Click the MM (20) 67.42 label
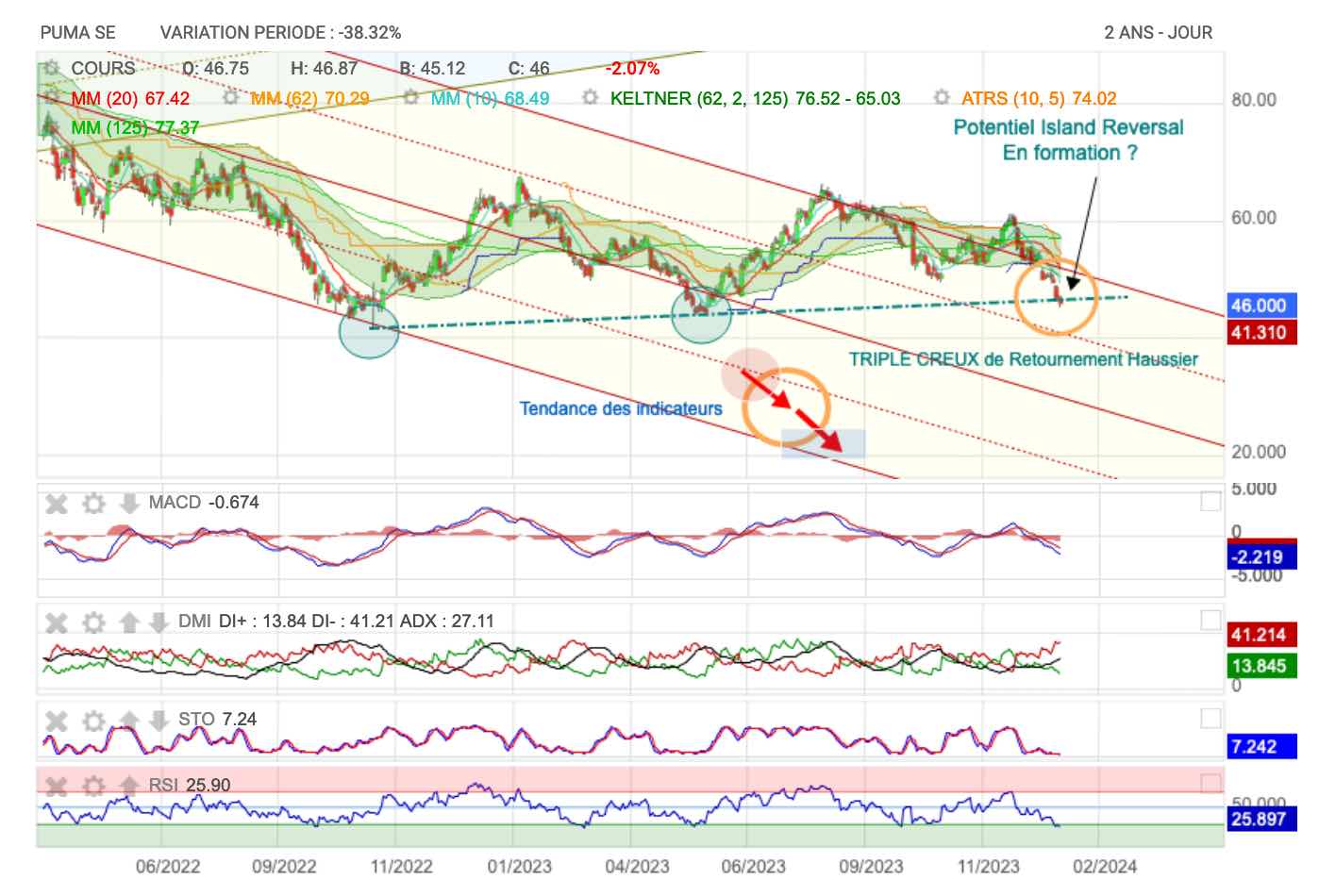Screen dimensions: 1319x896 point(130,98)
